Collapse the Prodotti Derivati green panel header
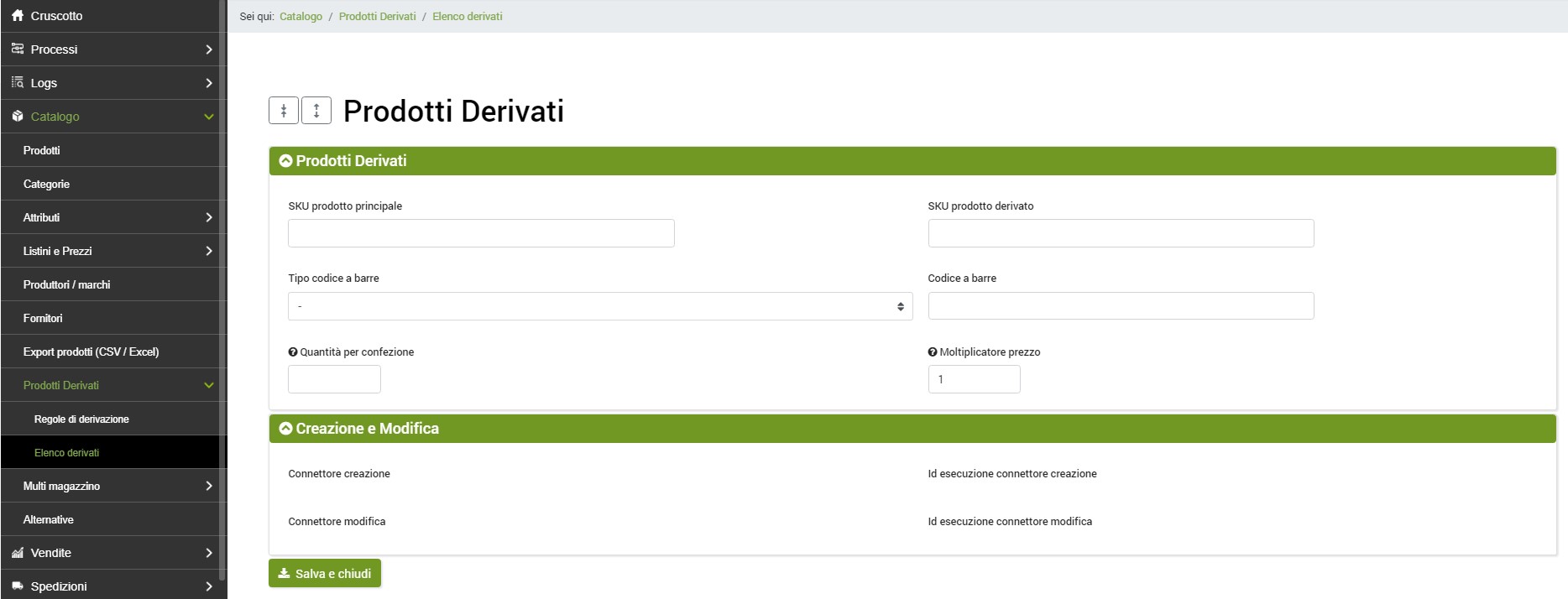The height and width of the screenshot is (599, 1568). point(286,161)
